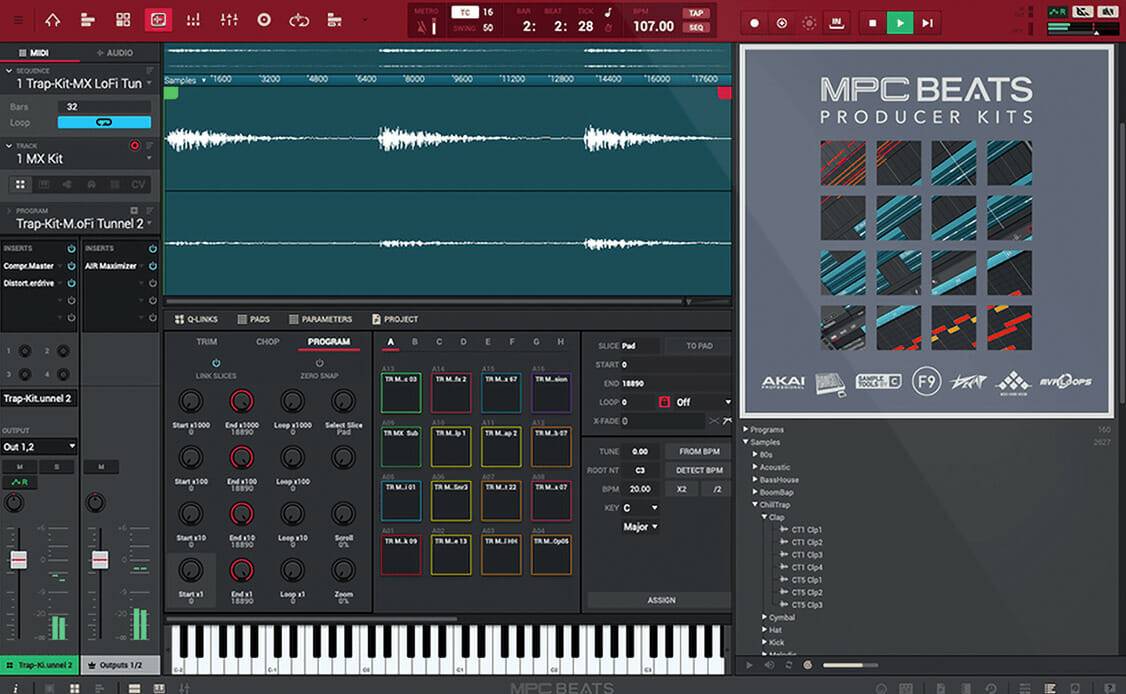Image resolution: width=1126 pixels, height=694 pixels.
Task: Click the Record button in transport
Action: (755, 22)
